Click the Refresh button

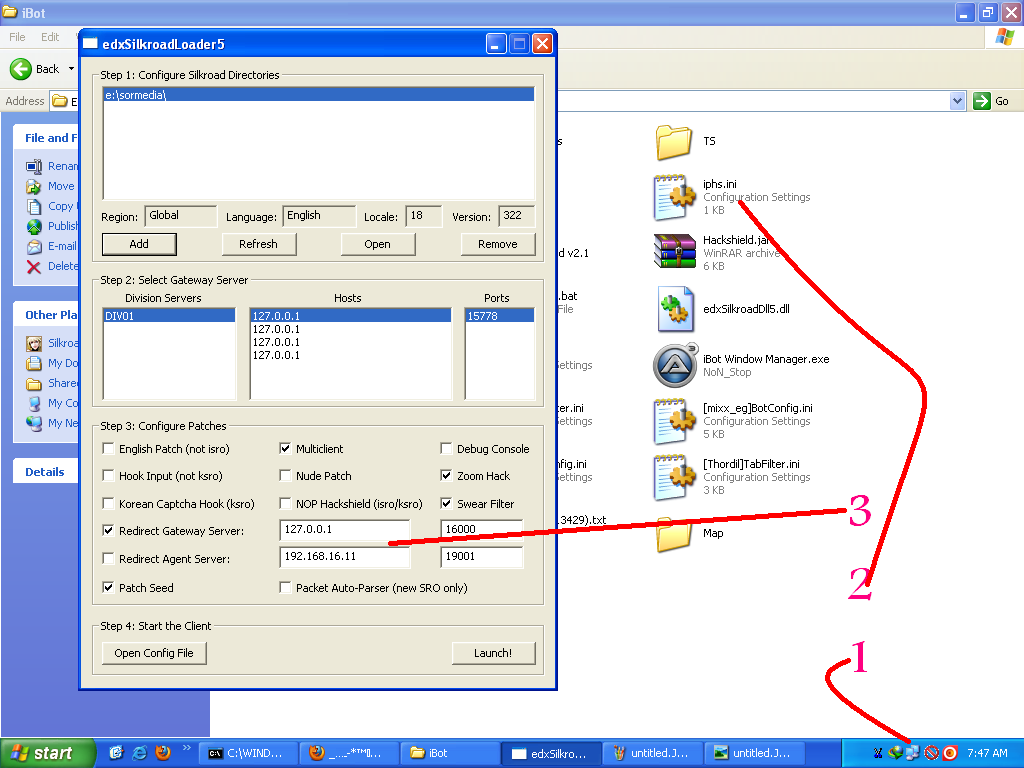[259, 244]
